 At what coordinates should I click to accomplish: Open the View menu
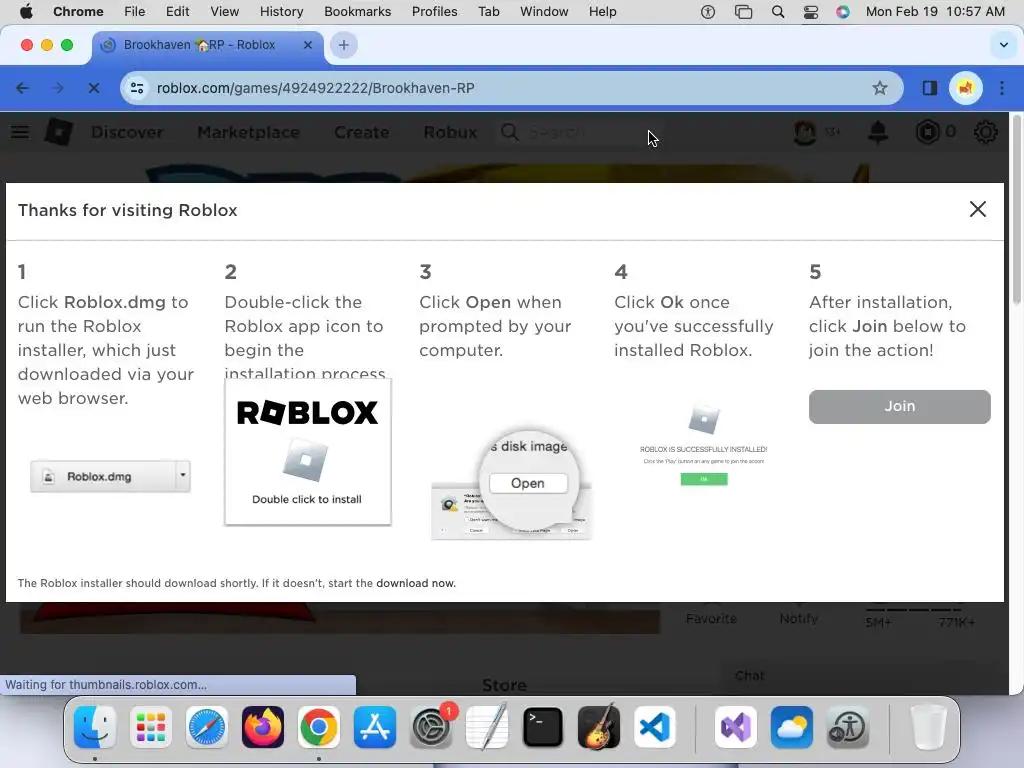[224, 12]
